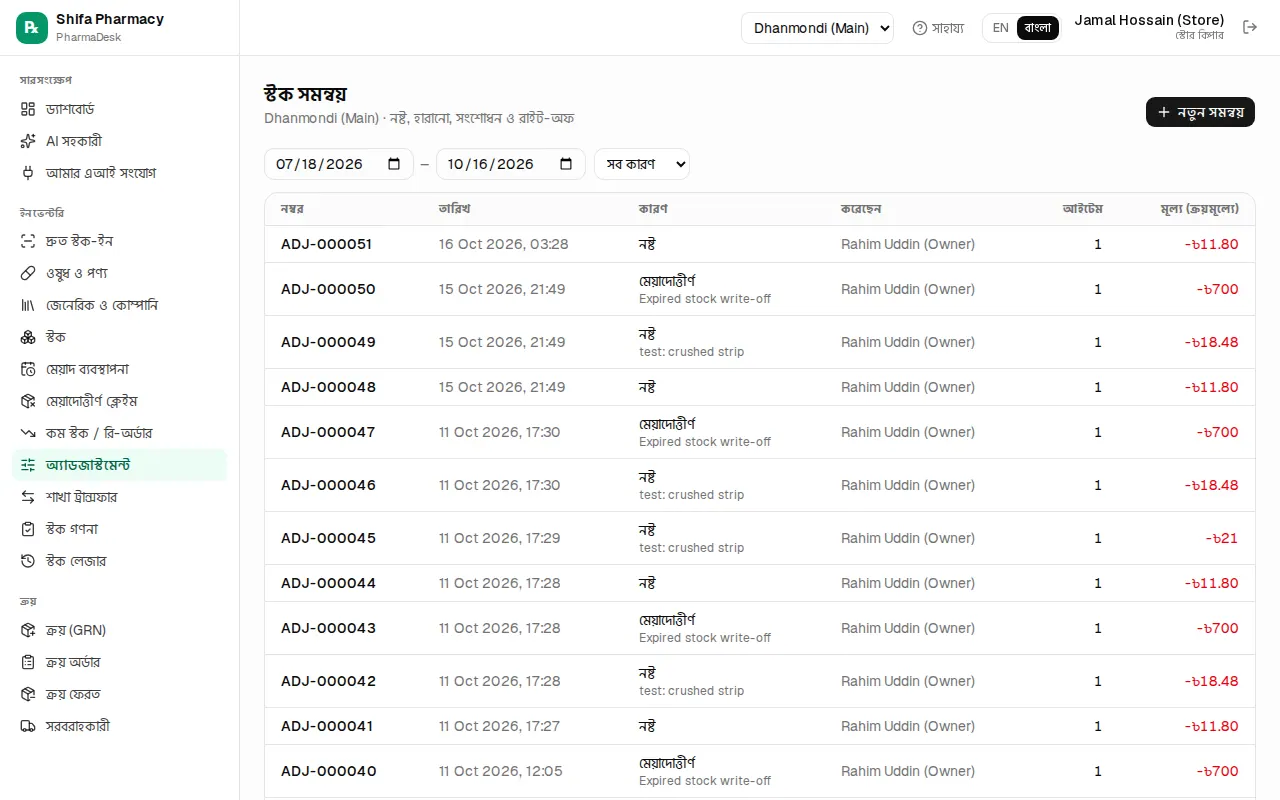Click the শাখা ট্রান্সফার arrows icon
The height and width of the screenshot is (800, 1280).
pos(28,497)
